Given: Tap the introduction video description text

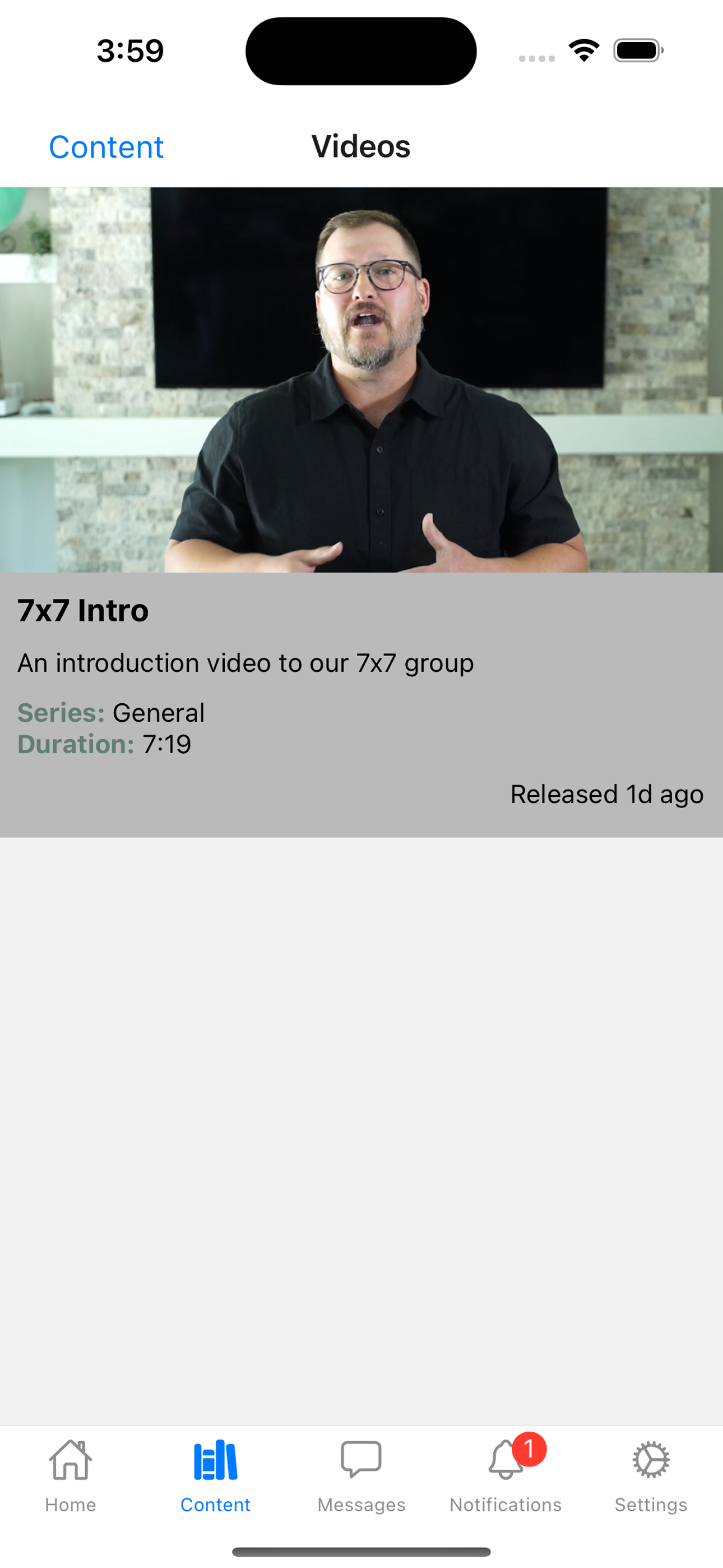Looking at the screenshot, I should 245,663.
